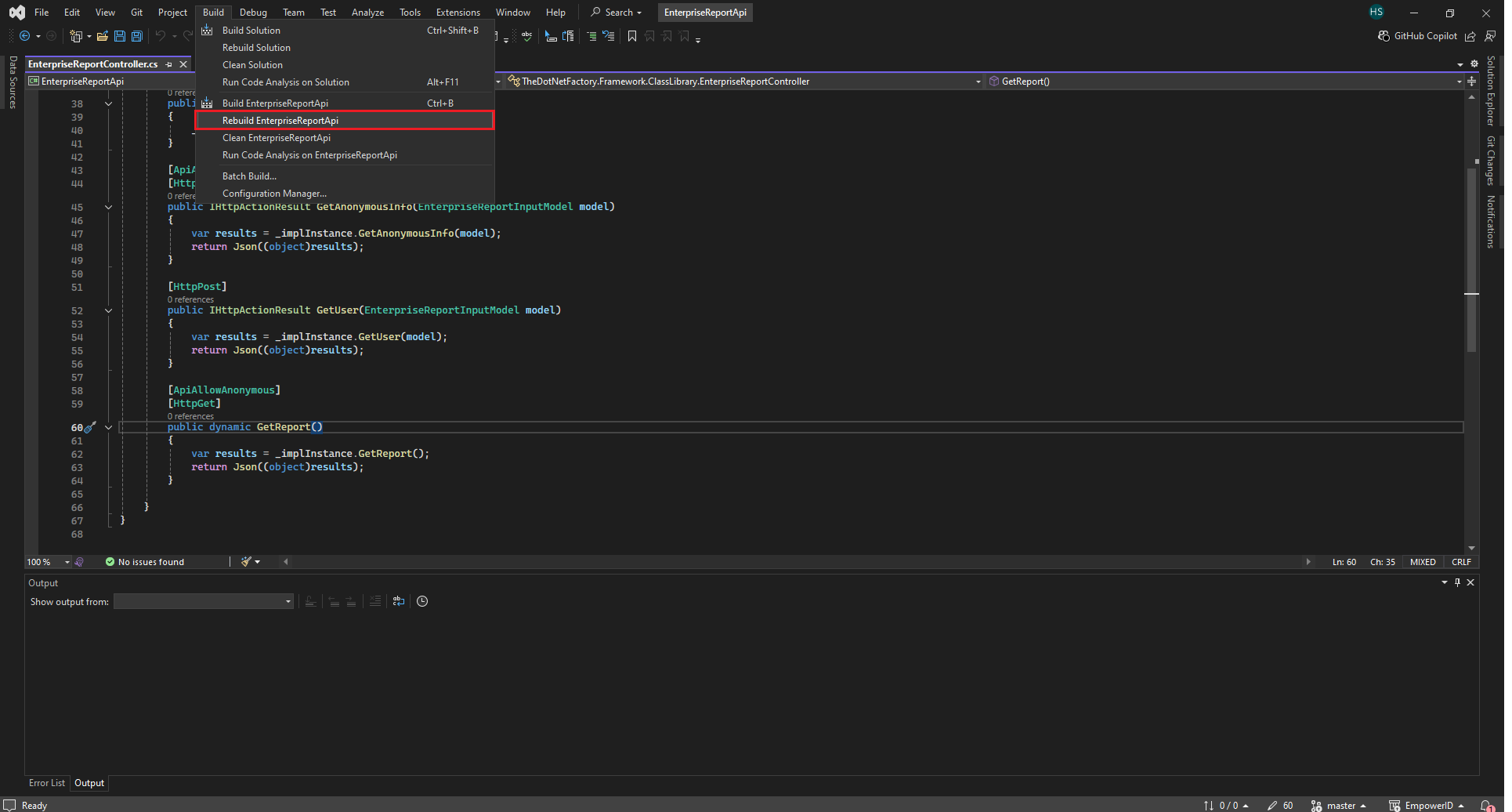Image resolution: width=1512 pixels, height=812 pixels.
Task: Click the Clear All output icon
Action: (x=375, y=601)
